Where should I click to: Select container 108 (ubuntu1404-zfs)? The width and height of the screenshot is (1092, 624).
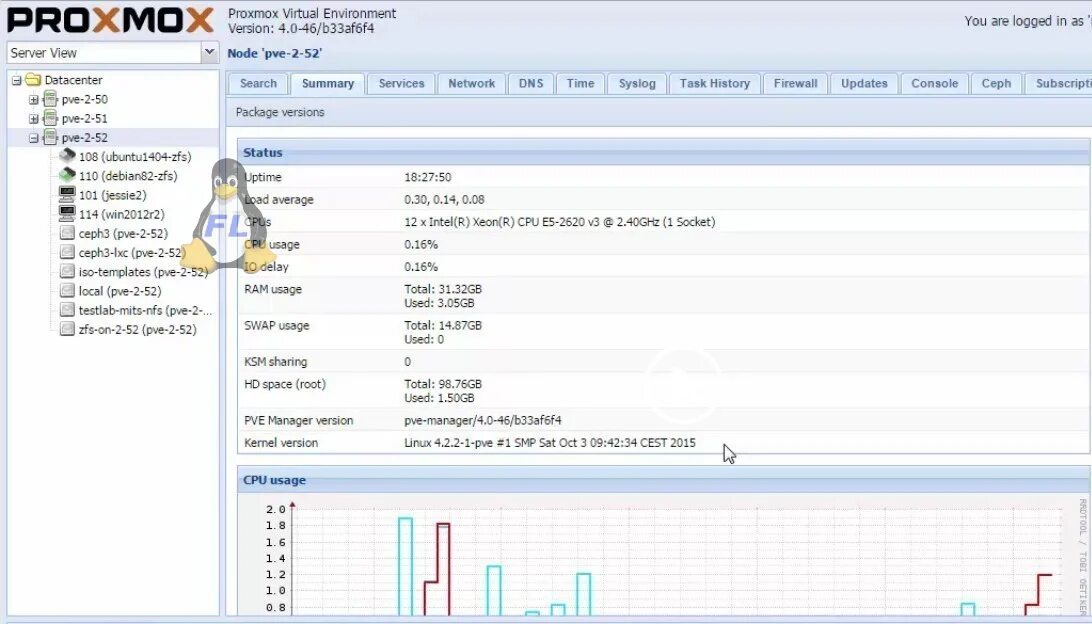coord(134,157)
